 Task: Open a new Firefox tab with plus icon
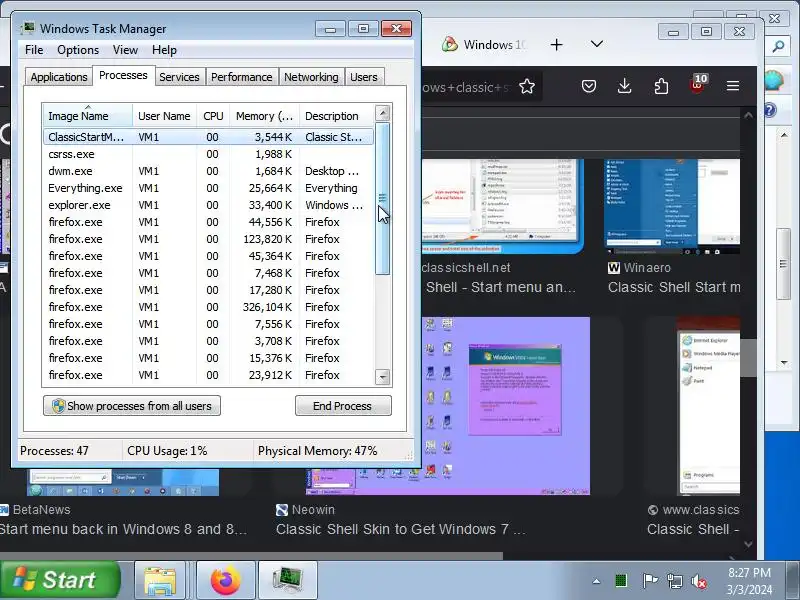[557, 45]
